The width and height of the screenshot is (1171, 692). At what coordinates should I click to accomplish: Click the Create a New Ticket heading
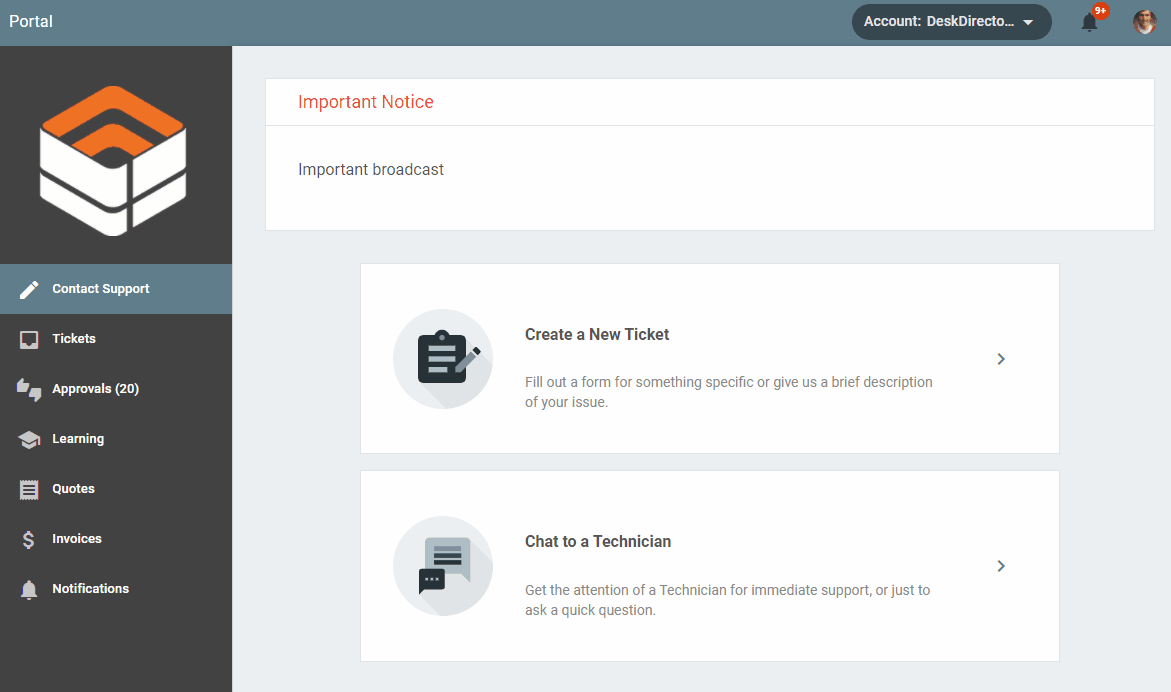coord(597,334)
